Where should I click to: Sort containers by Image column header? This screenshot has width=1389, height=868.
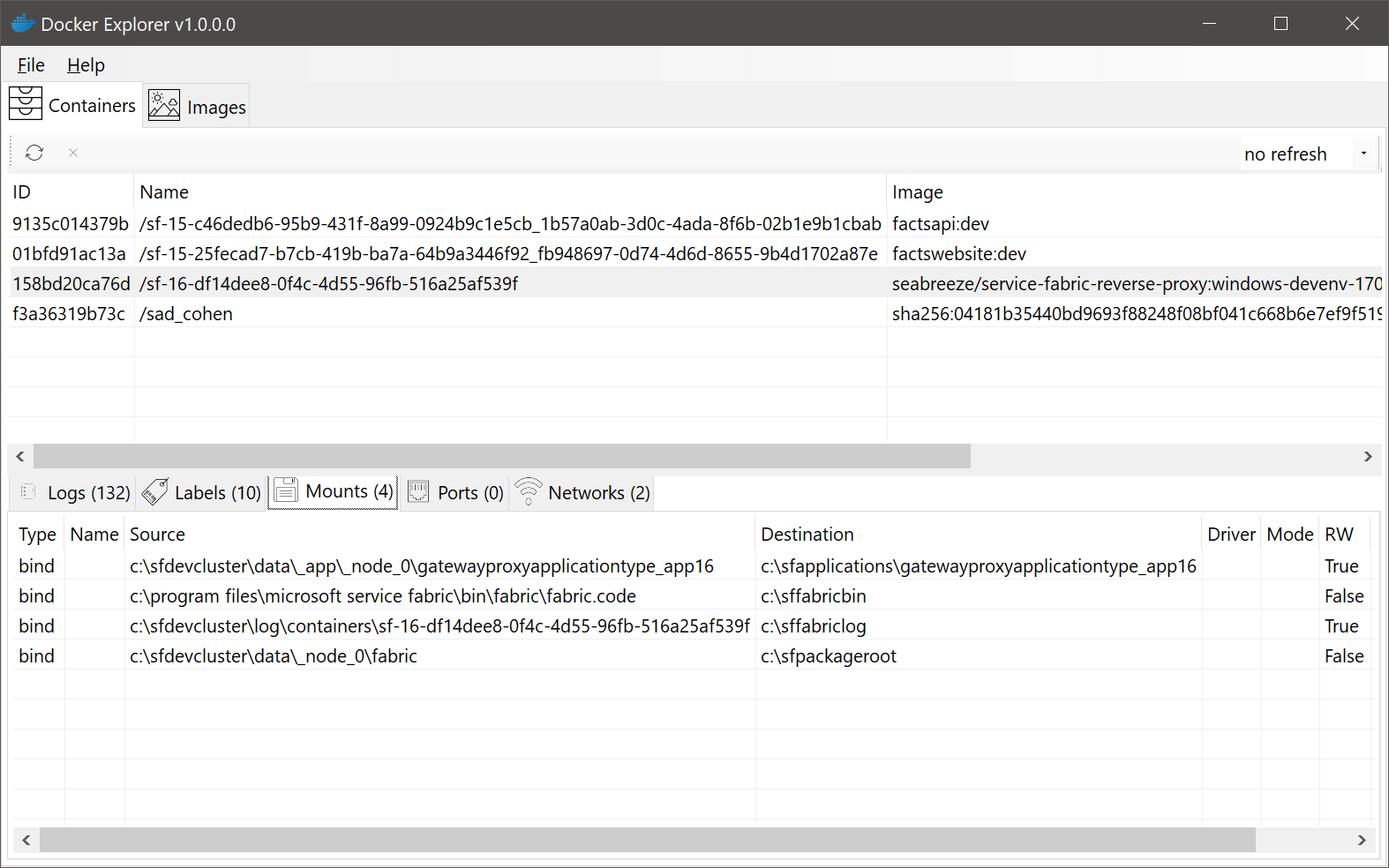[1134, 192]
